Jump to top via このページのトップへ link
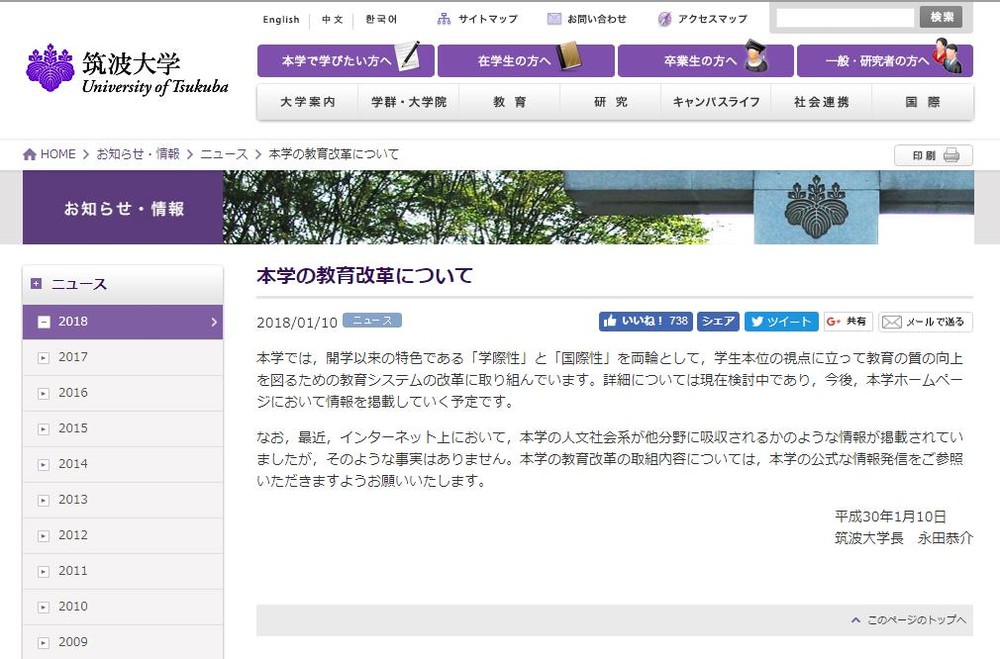 tap(914, 620)
